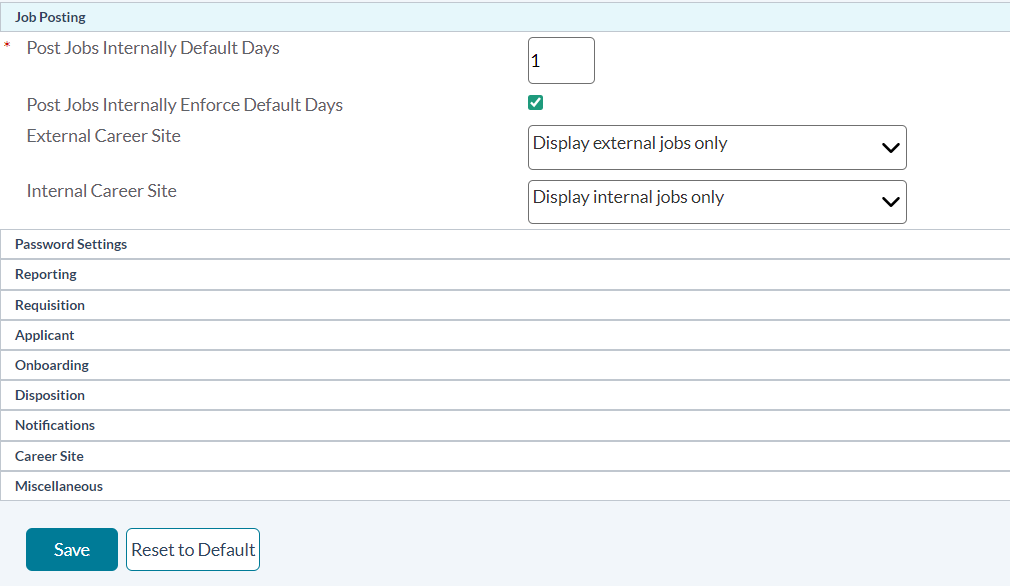This screenshot has height=586, width=1010.
Task: Expand the Reporting section
Action: tap(46, 274)
